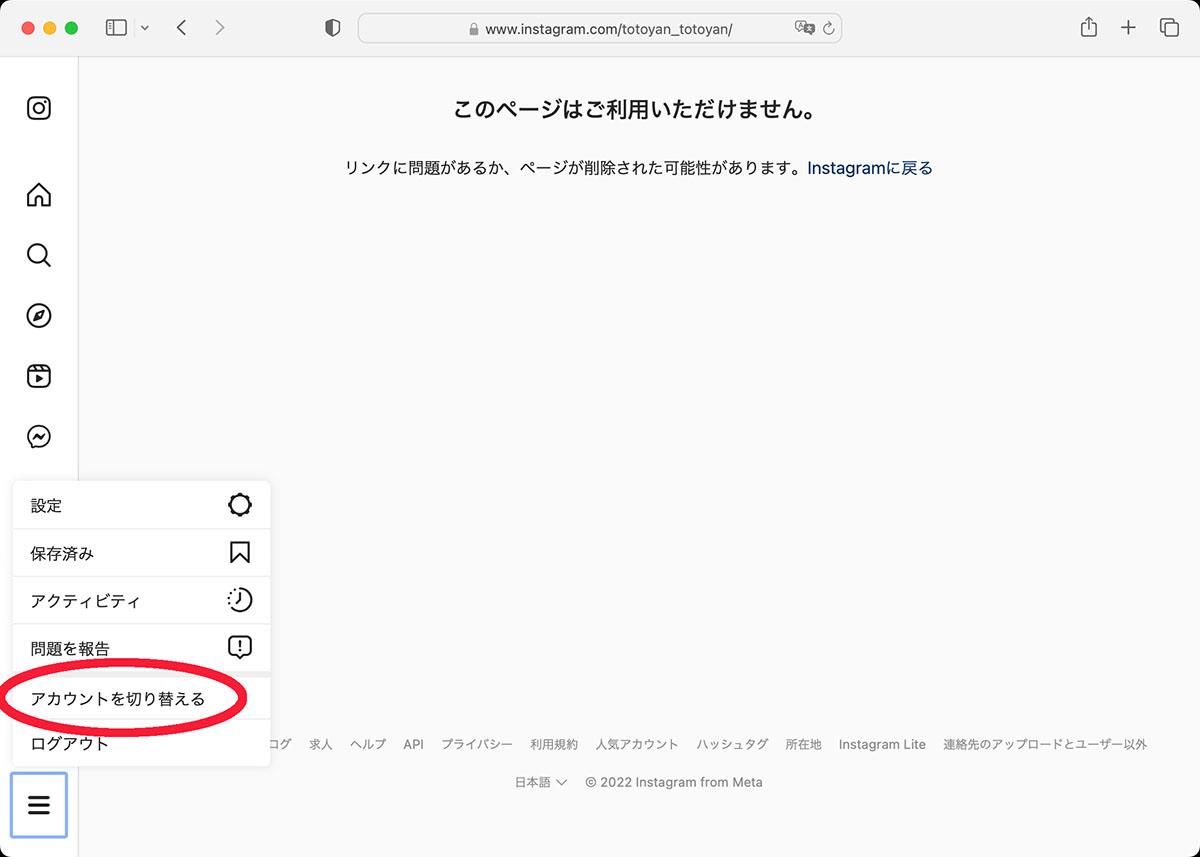
Task: Click the Safari Share button
Action: (x=1089, y=28)
